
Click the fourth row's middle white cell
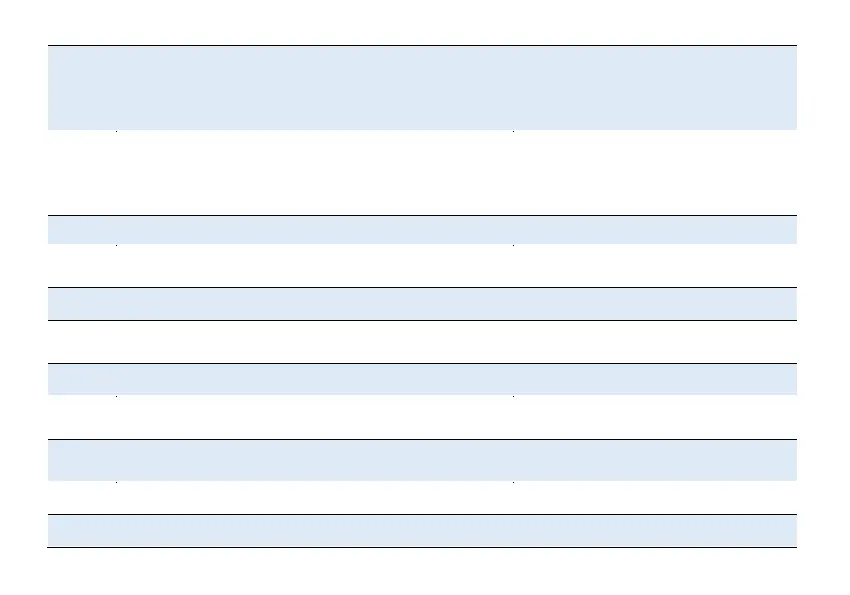(x=315, y=265)
